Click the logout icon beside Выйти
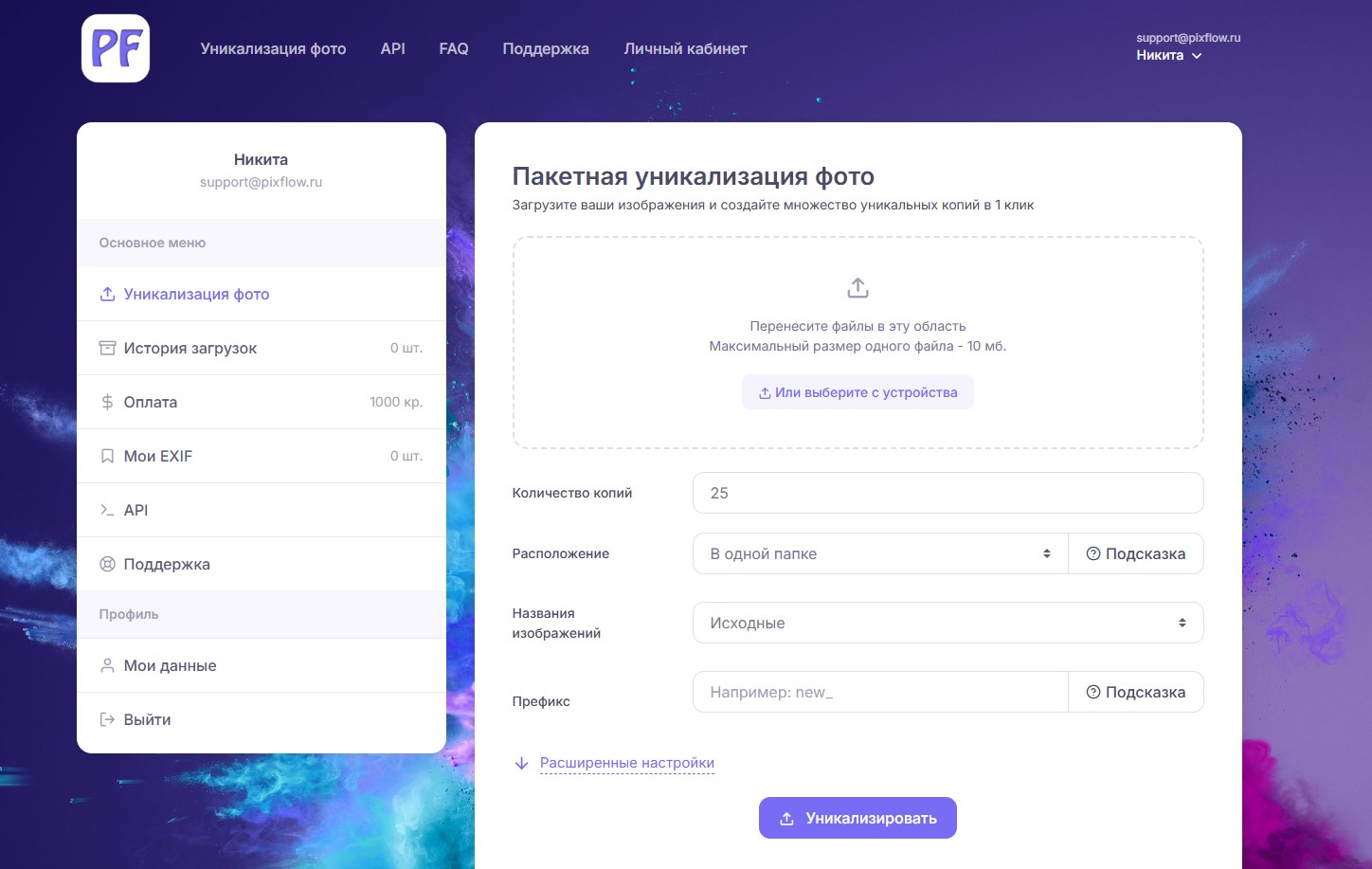Viewport: 1372px width, 869px height. click(x=108, y=719)
